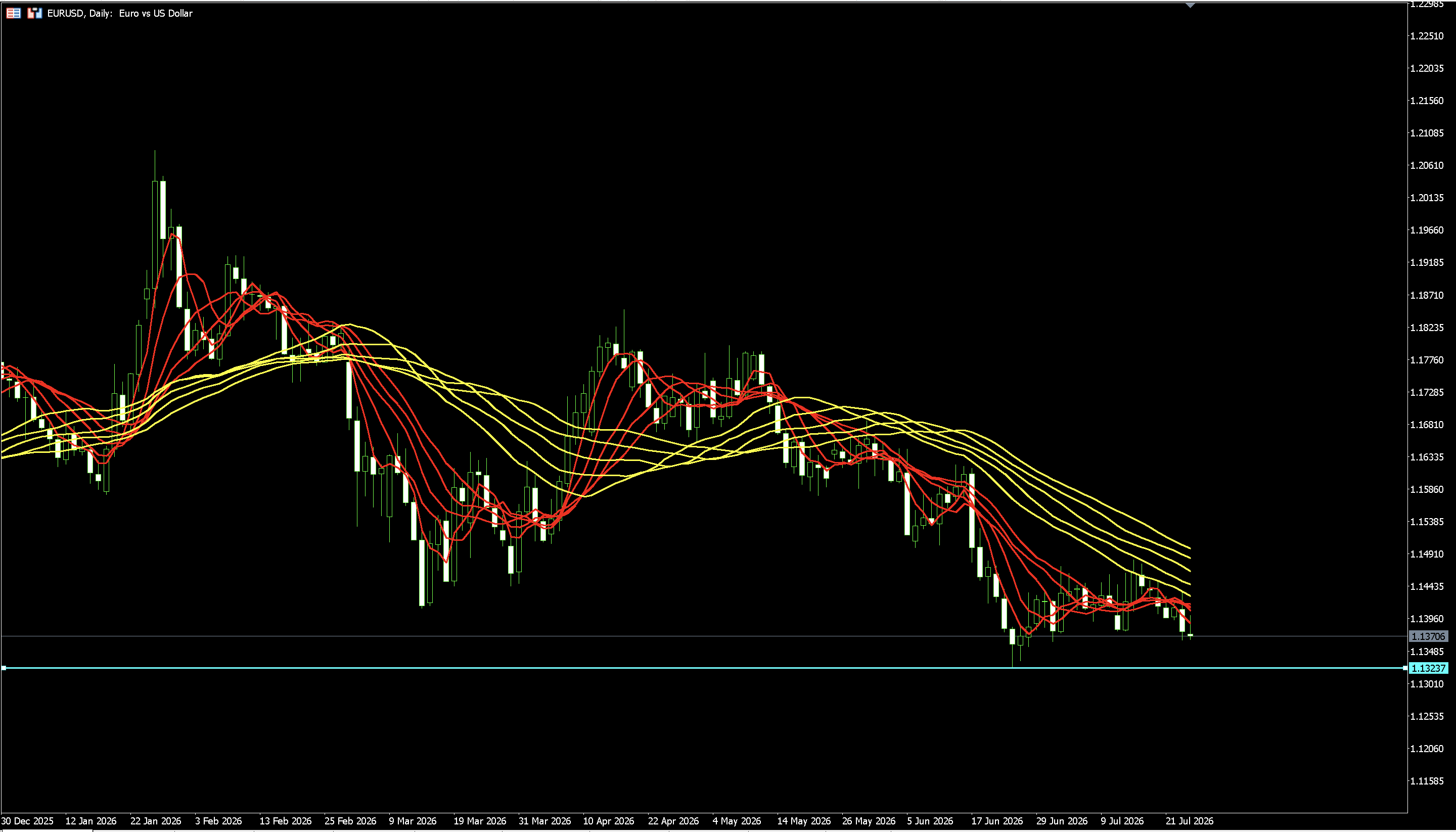Click the 1.20610 price scale value

click(x=1427, y=166)
